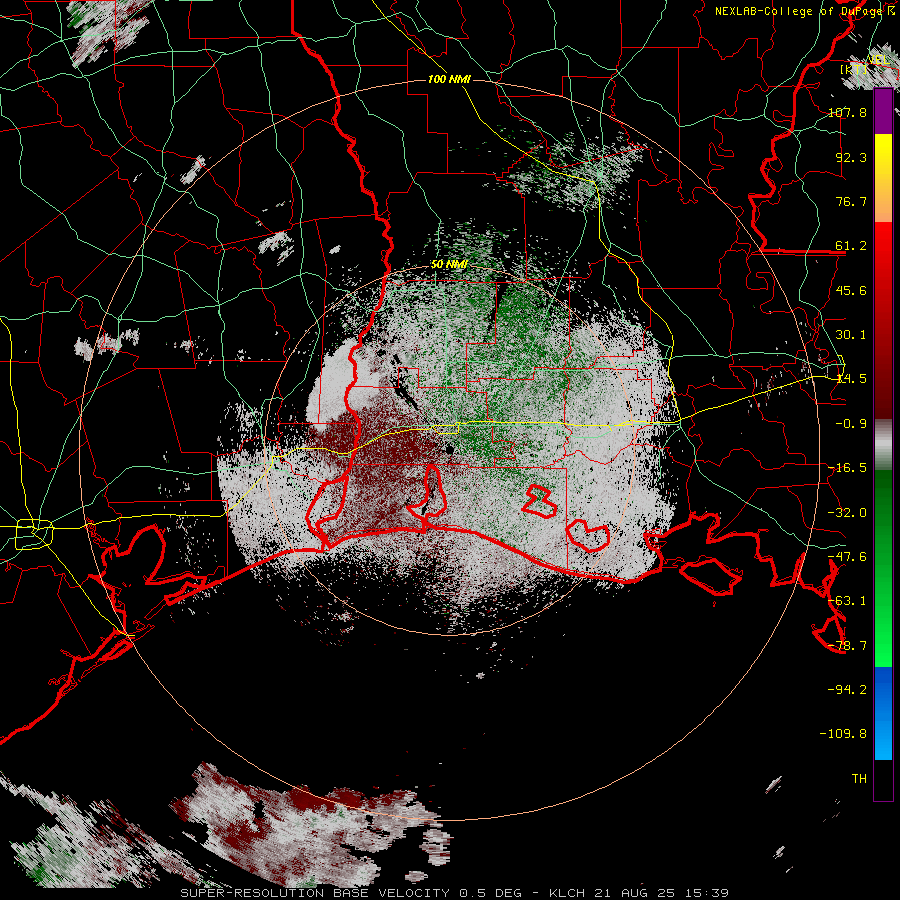The height and width of the screenshot is (900, 900).
Task: Click the 45.6 velocity scale label
Action: pos(851,290)
